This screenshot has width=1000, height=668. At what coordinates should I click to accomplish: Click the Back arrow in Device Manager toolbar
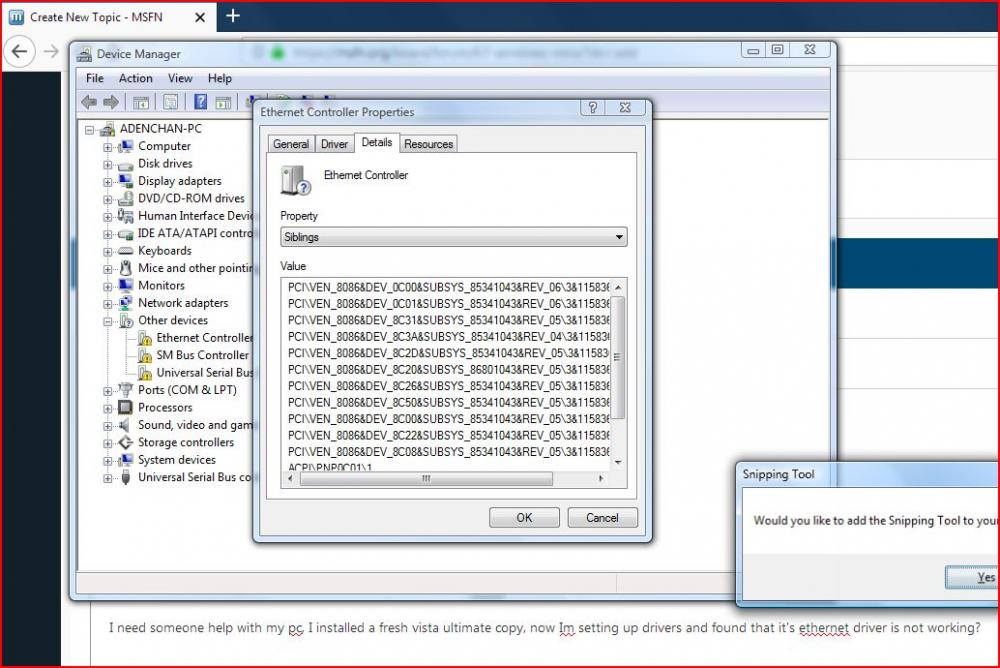coord(89,102)
